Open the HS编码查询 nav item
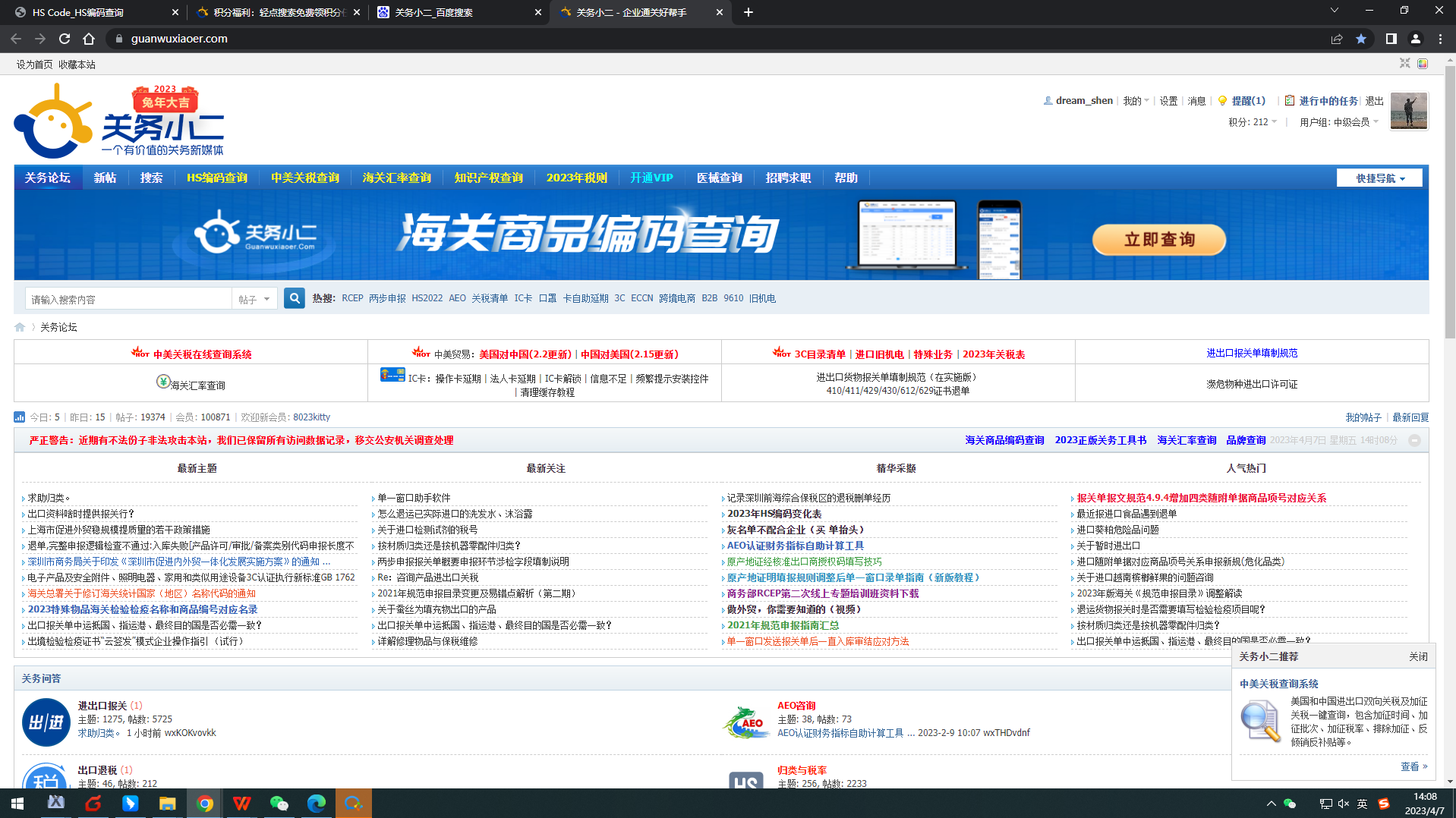 point(217,178)
